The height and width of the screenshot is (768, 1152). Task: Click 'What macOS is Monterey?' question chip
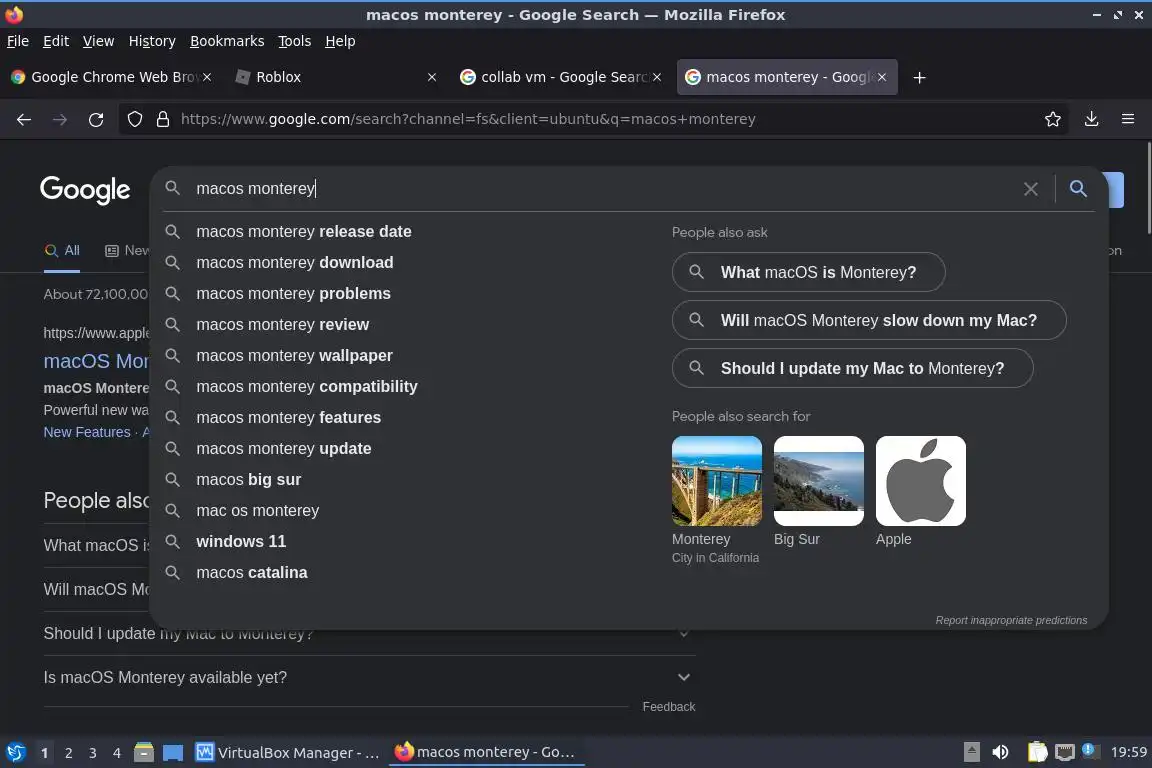pyautogui.click(x=808, y=272)
